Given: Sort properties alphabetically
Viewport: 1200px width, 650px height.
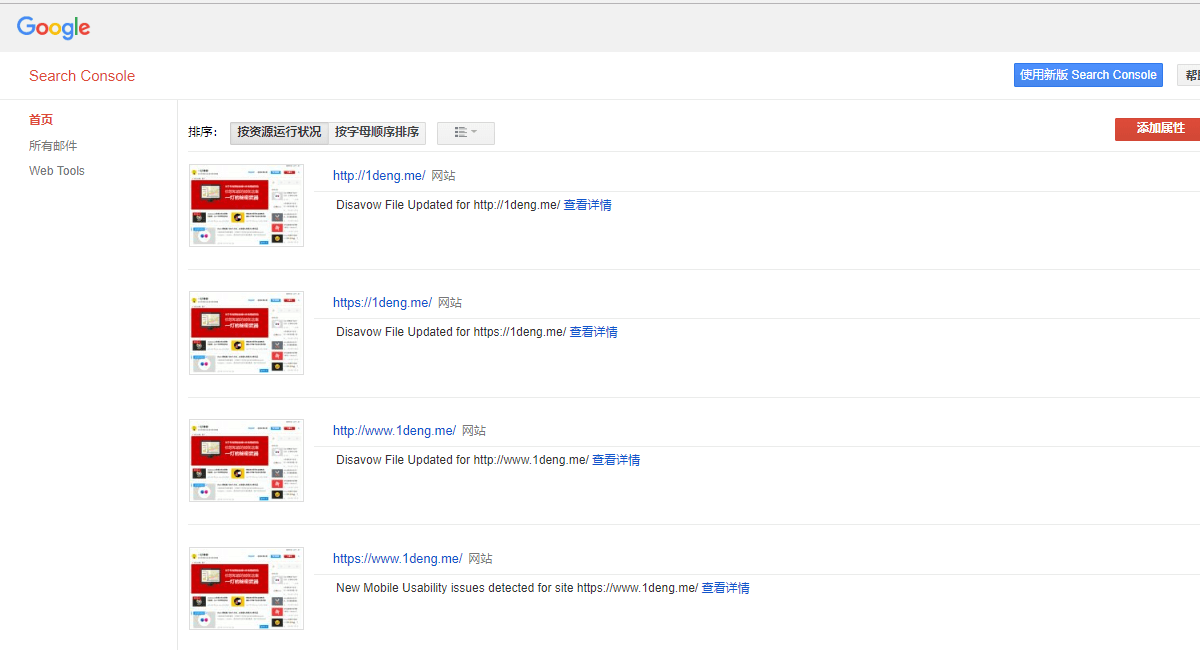Looking at the screenshot, I should 377,132.
